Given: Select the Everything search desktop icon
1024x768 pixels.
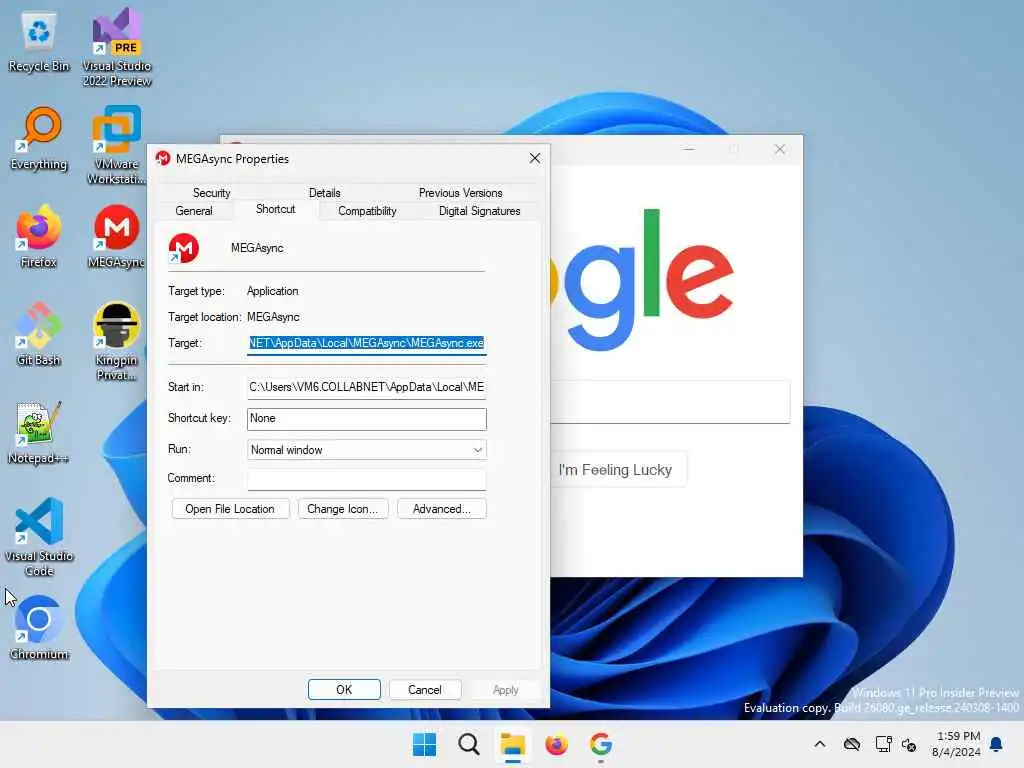Looking at the screenshot, I should pos(39,138).
